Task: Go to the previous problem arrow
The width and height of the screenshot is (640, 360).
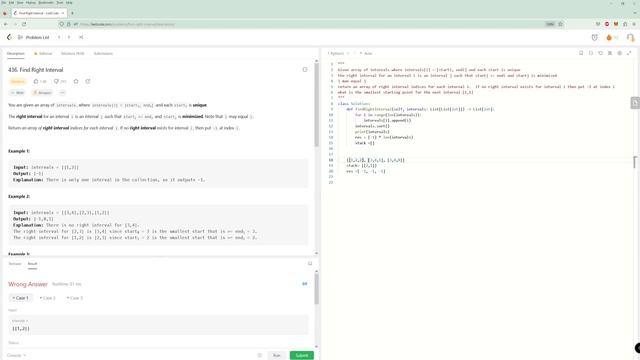Action: [x=59, y=37]
